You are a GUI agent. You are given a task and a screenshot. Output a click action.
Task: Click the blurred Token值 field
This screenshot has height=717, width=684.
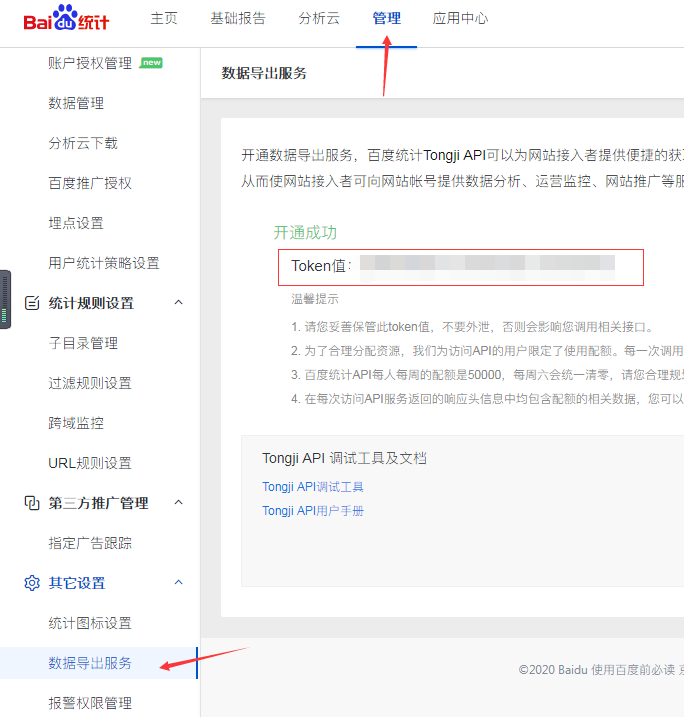pyautogui.click(x=487, y=268)
